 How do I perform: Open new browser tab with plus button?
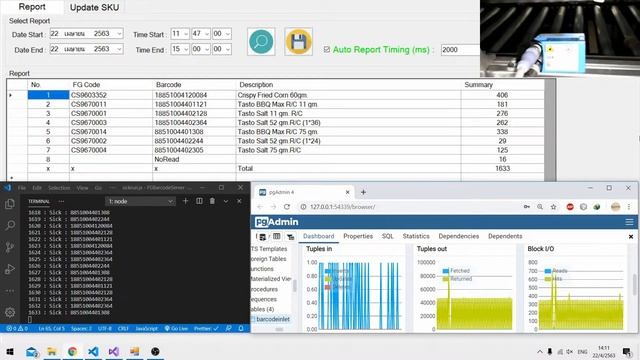(363, 192)
